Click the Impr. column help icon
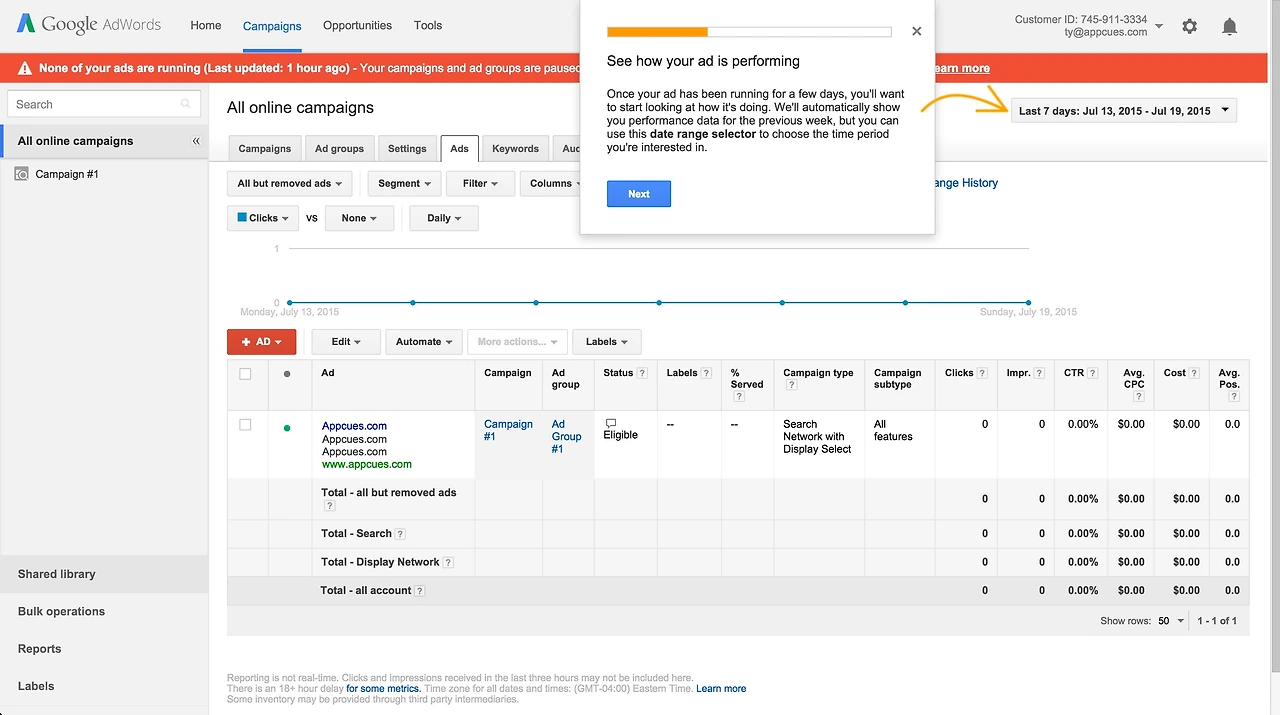The height and width of the screenshot is (715, 1280). (1040, 373)
